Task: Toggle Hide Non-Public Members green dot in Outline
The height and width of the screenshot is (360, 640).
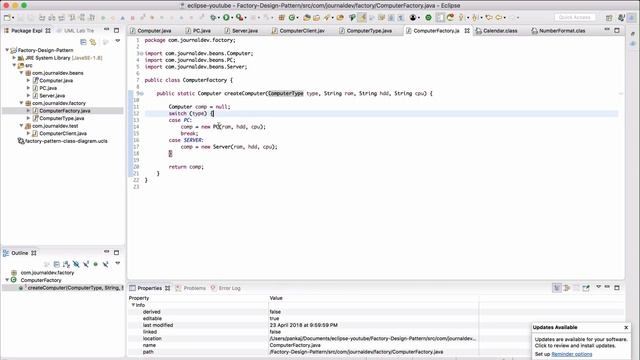Action: coord(96,264)
